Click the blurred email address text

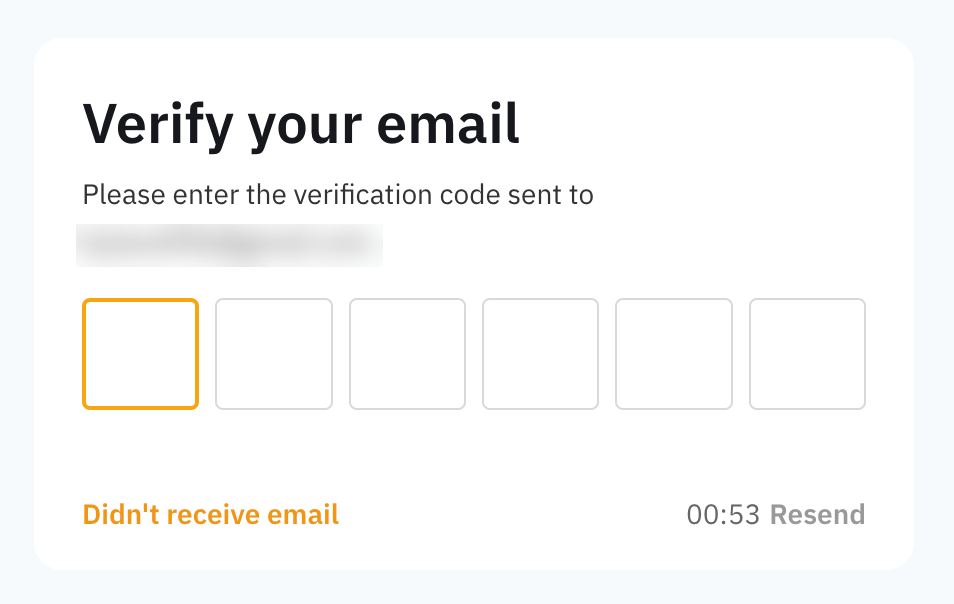point(229,245)
